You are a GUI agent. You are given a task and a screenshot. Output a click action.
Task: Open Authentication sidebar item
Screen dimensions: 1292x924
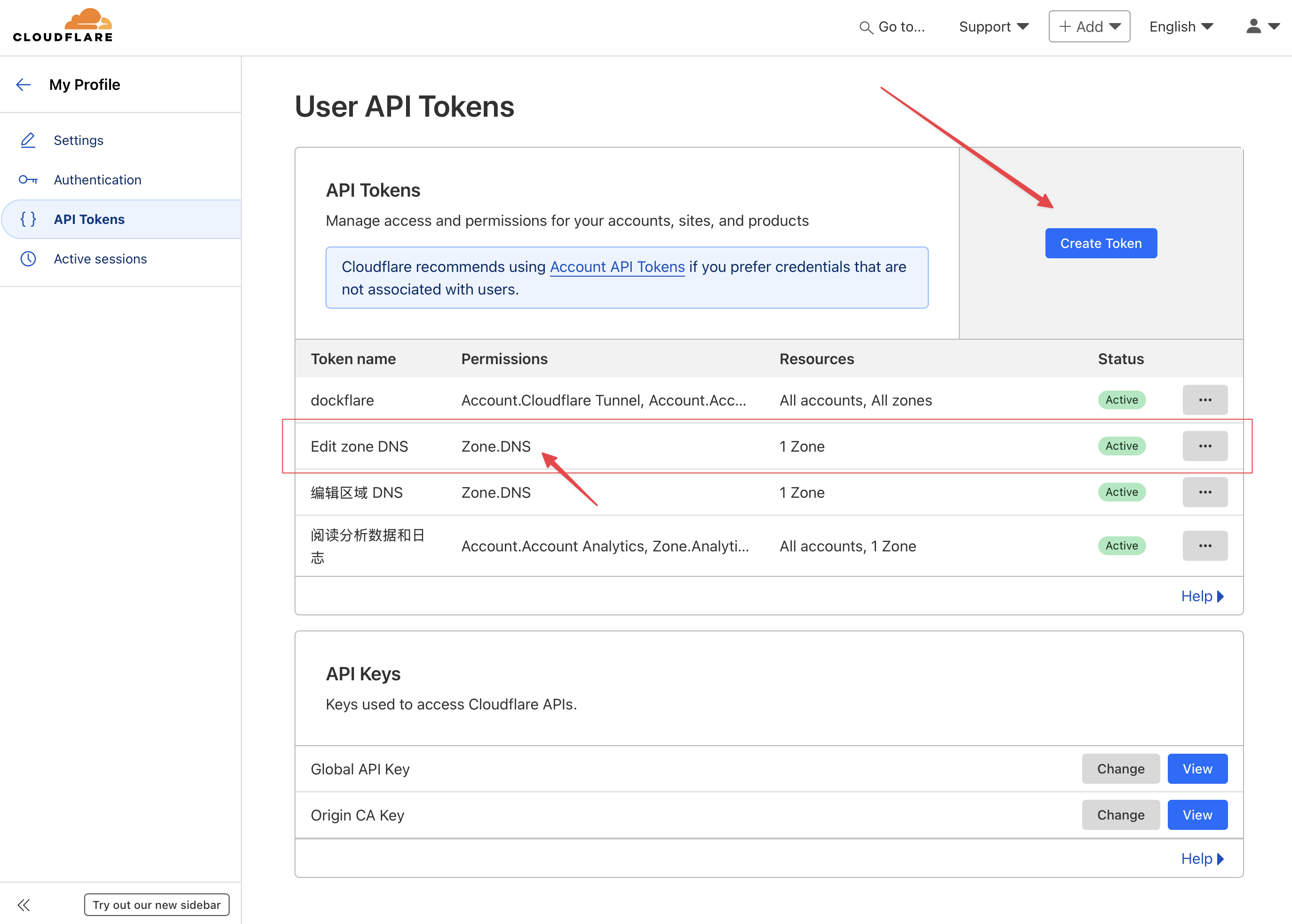(97, 180)
